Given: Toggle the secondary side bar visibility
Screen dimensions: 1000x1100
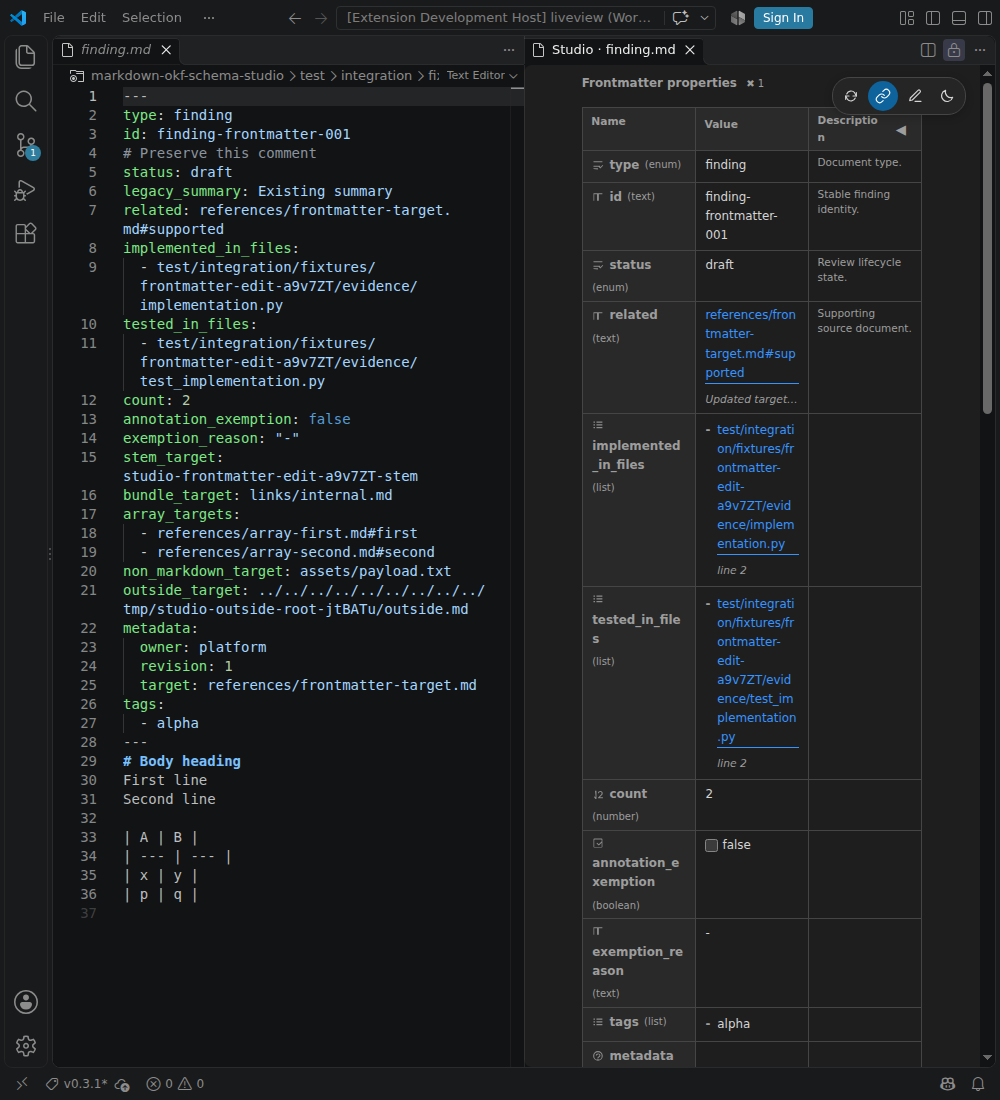Looking at the screenshot, I should click(x=985, y=18).
